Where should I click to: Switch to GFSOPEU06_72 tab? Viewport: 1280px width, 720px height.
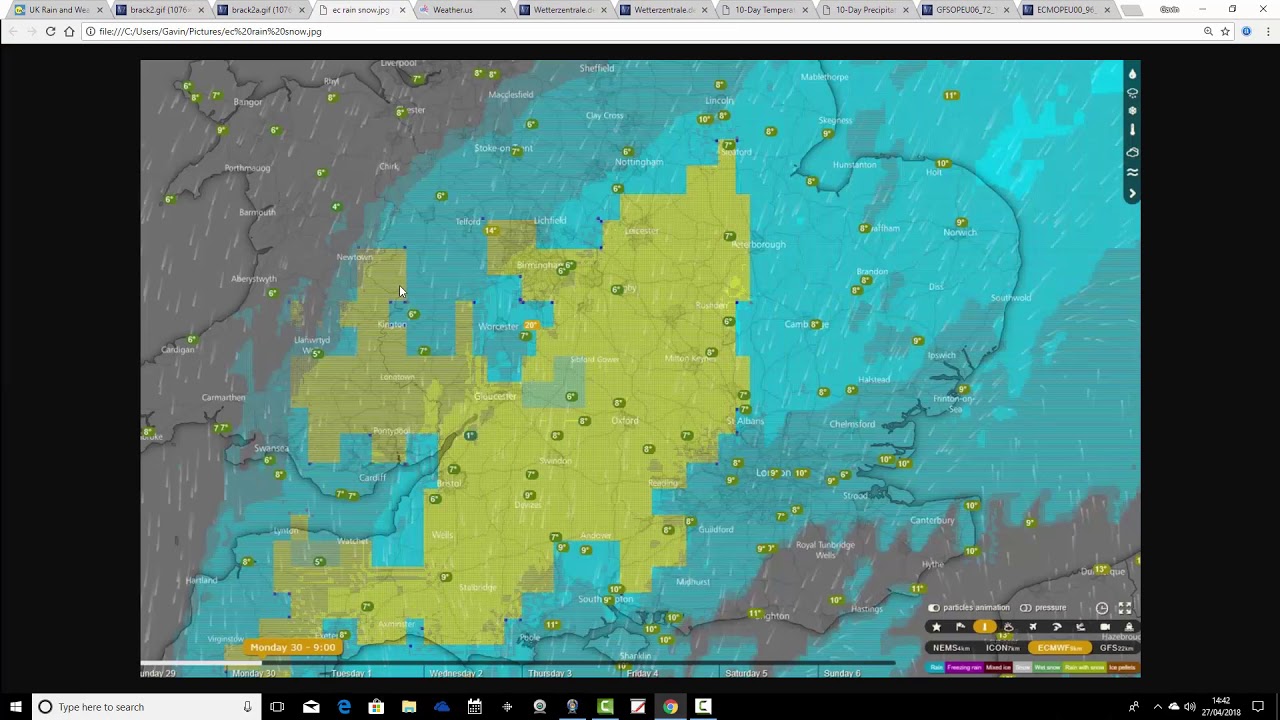(965, 10)
